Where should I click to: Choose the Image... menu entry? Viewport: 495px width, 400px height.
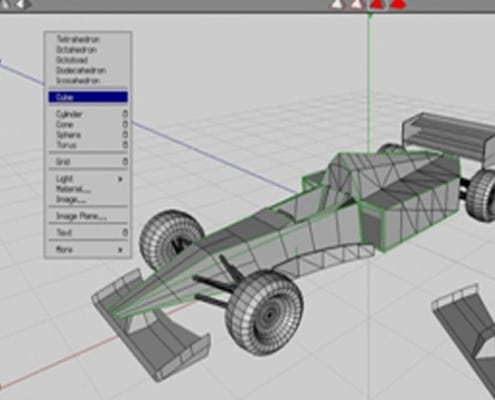(x=88, y=199)
